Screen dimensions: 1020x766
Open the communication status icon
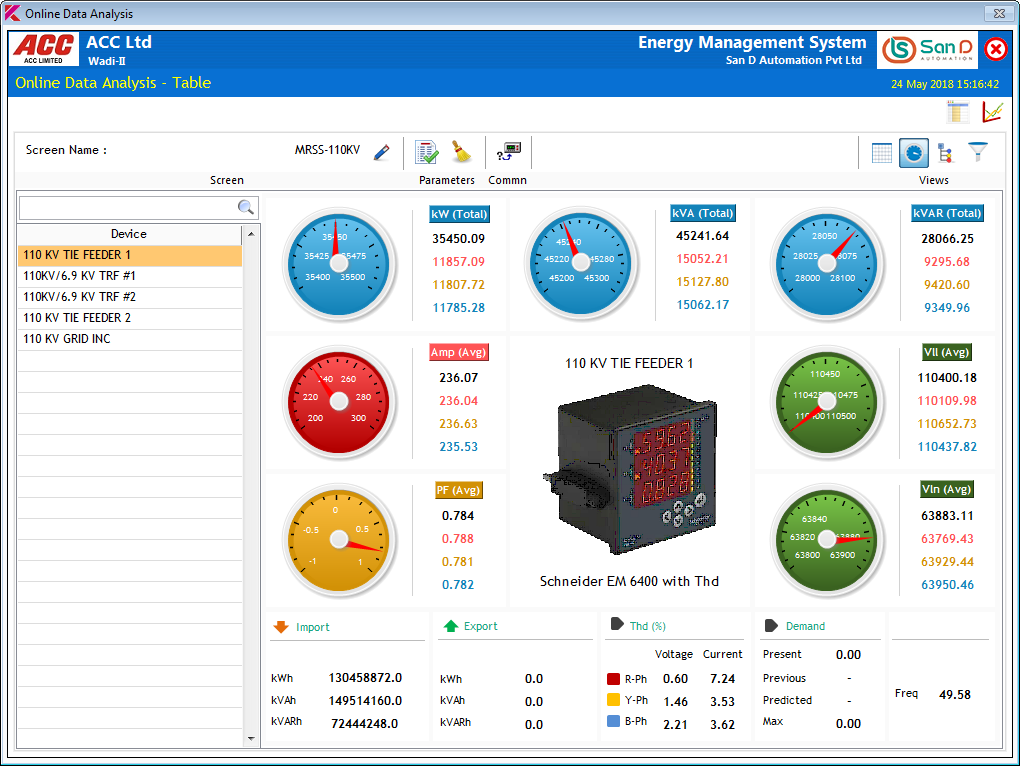pos(508,152)
